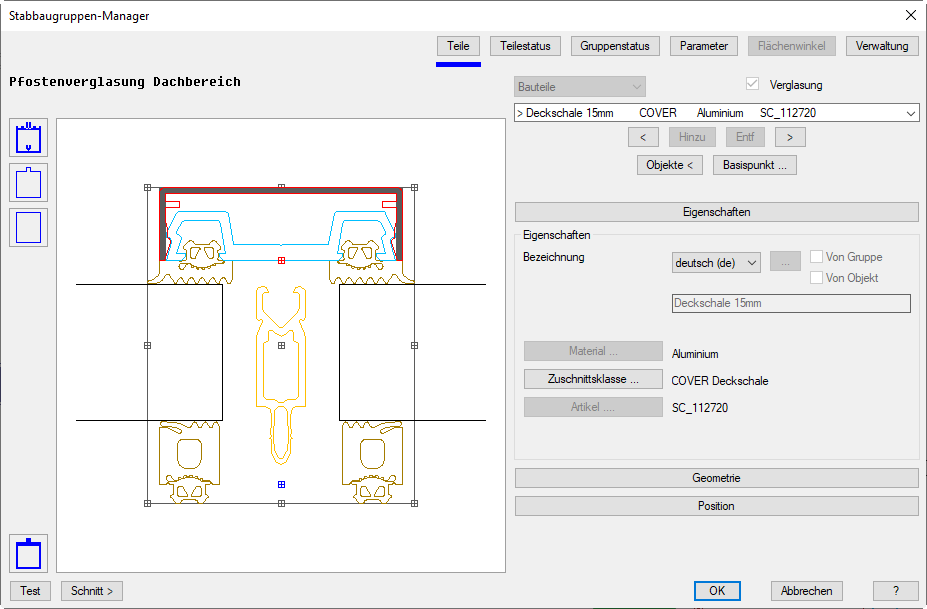Enable the Von Gruppe checkbox
This screenshot has height=609, width=927.
(816, 257)
